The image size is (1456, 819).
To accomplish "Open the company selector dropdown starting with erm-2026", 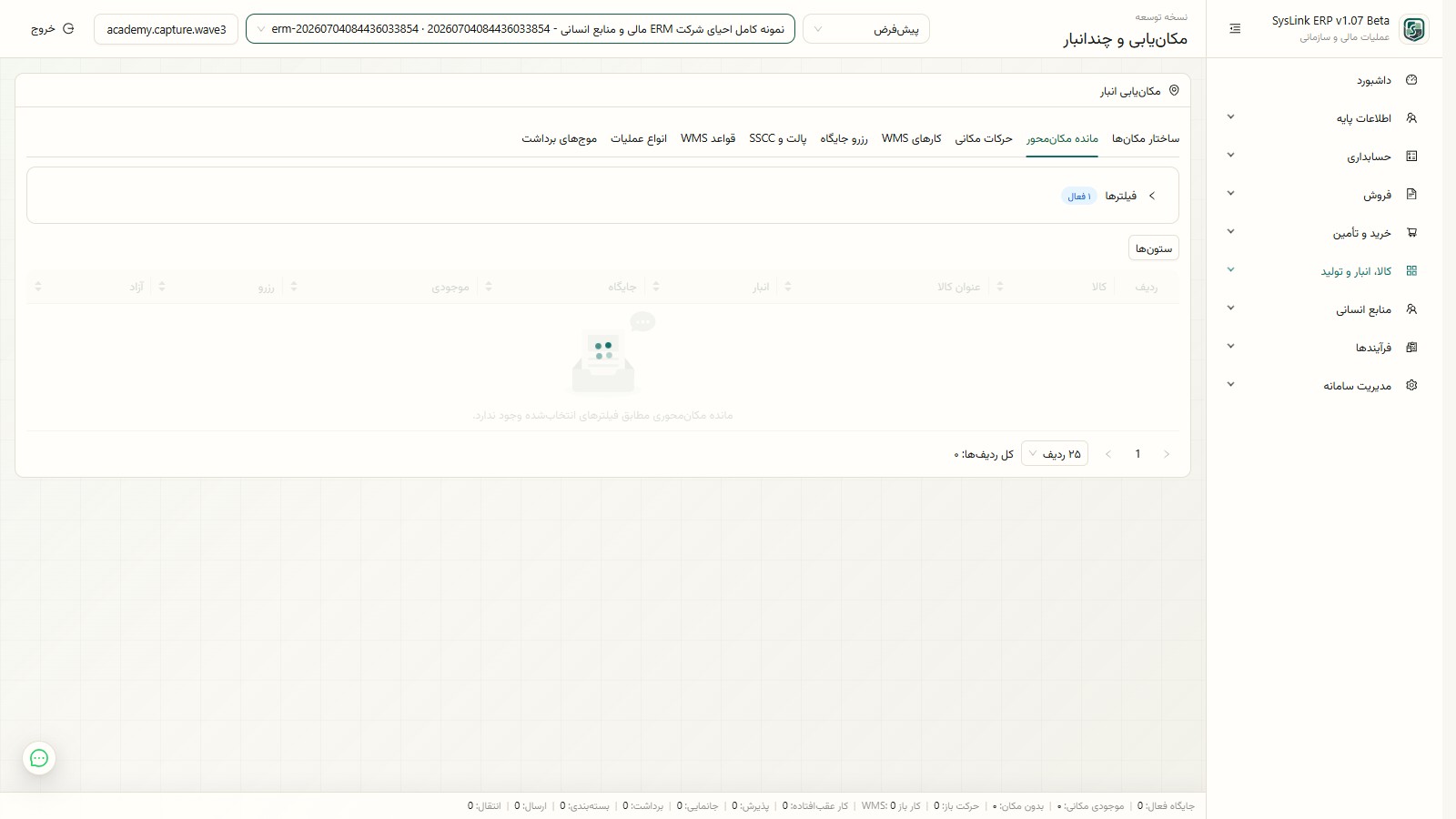I will click(521, 29).
